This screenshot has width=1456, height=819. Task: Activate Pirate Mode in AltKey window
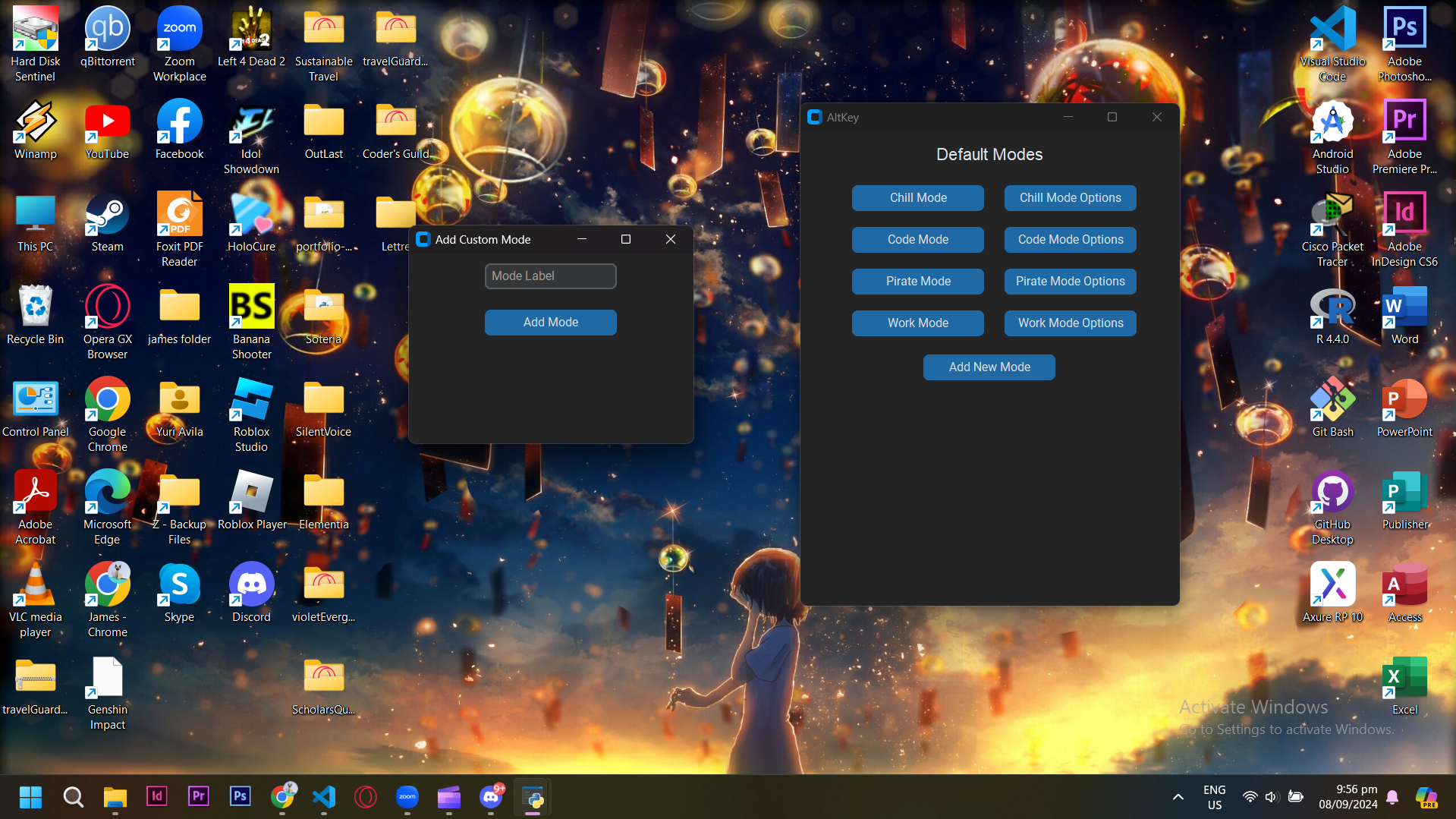tap(918, 282)
